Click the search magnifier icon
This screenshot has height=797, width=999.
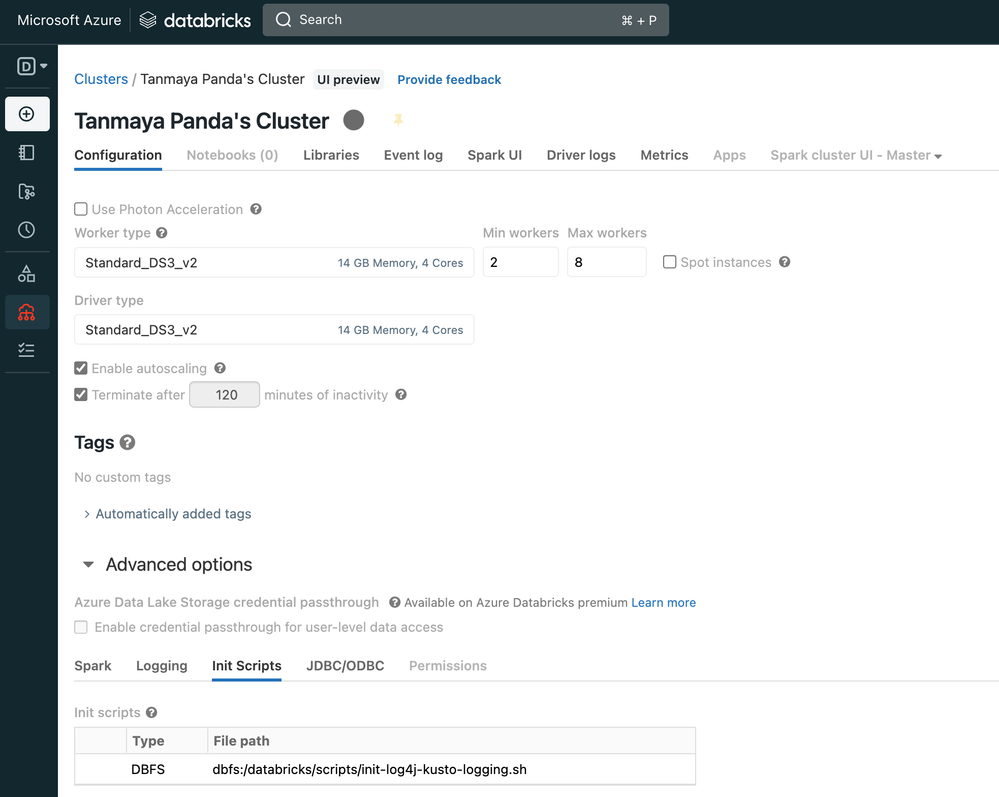pyautogui.click(x=284, y=20)
